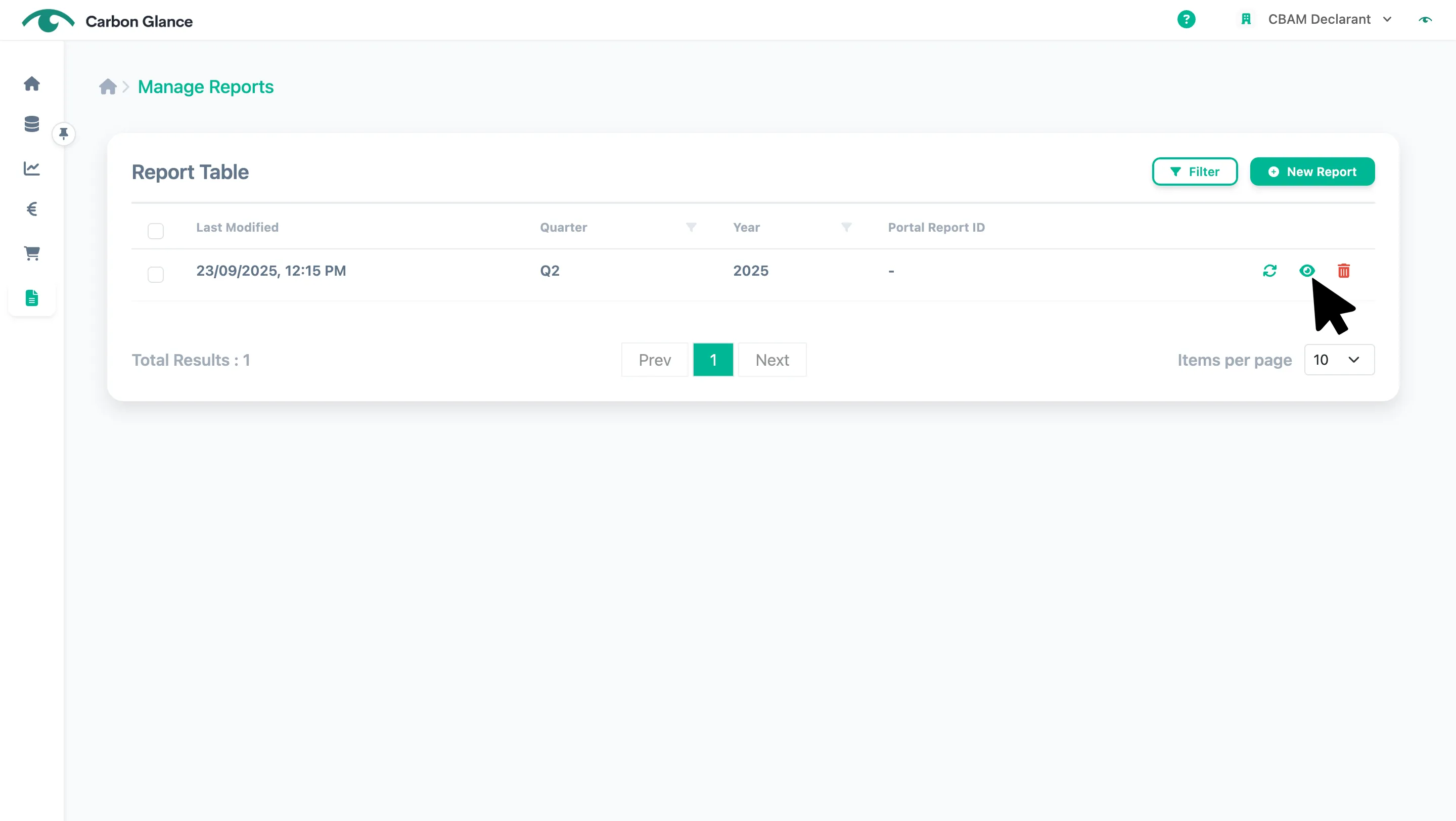
Task: Create a report with New Report button
Action: pyautogui.click(x=1312, y=171)
